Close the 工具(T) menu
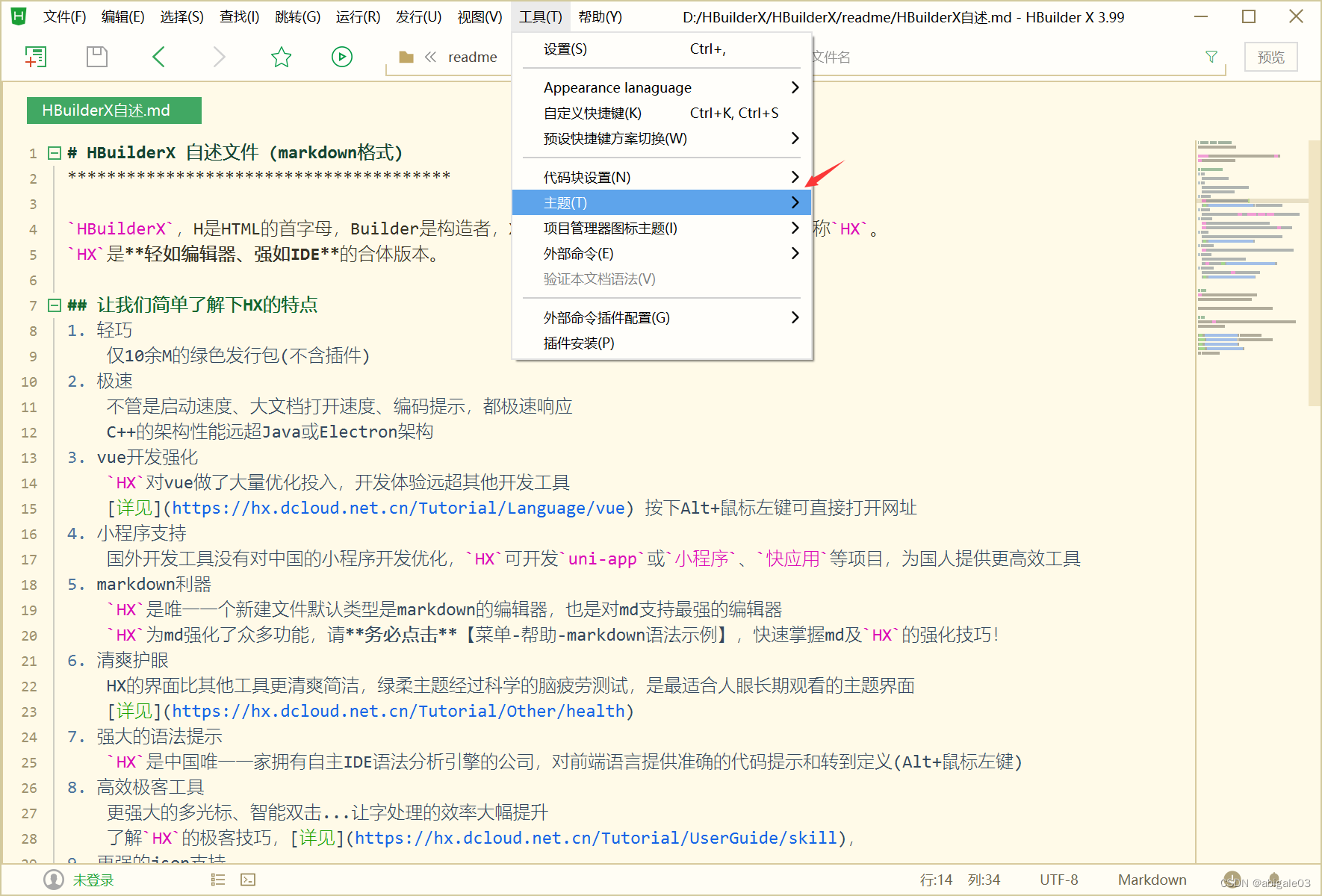This screenshot has width=1322, height=896. 541,16
